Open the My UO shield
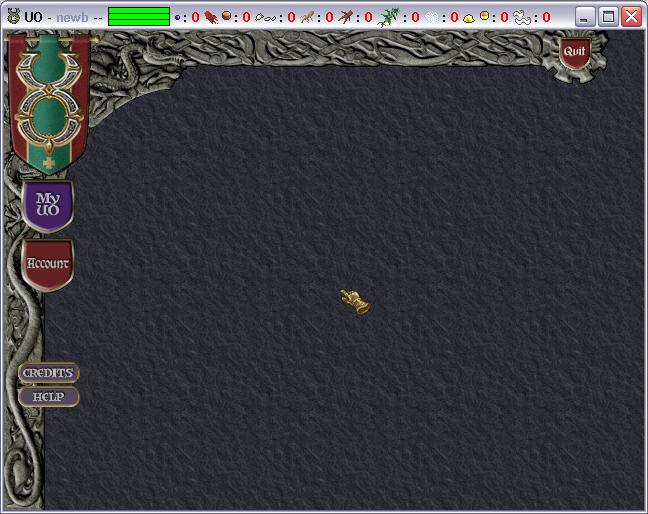This screenshot has width=648, height=514. [48, 206]
